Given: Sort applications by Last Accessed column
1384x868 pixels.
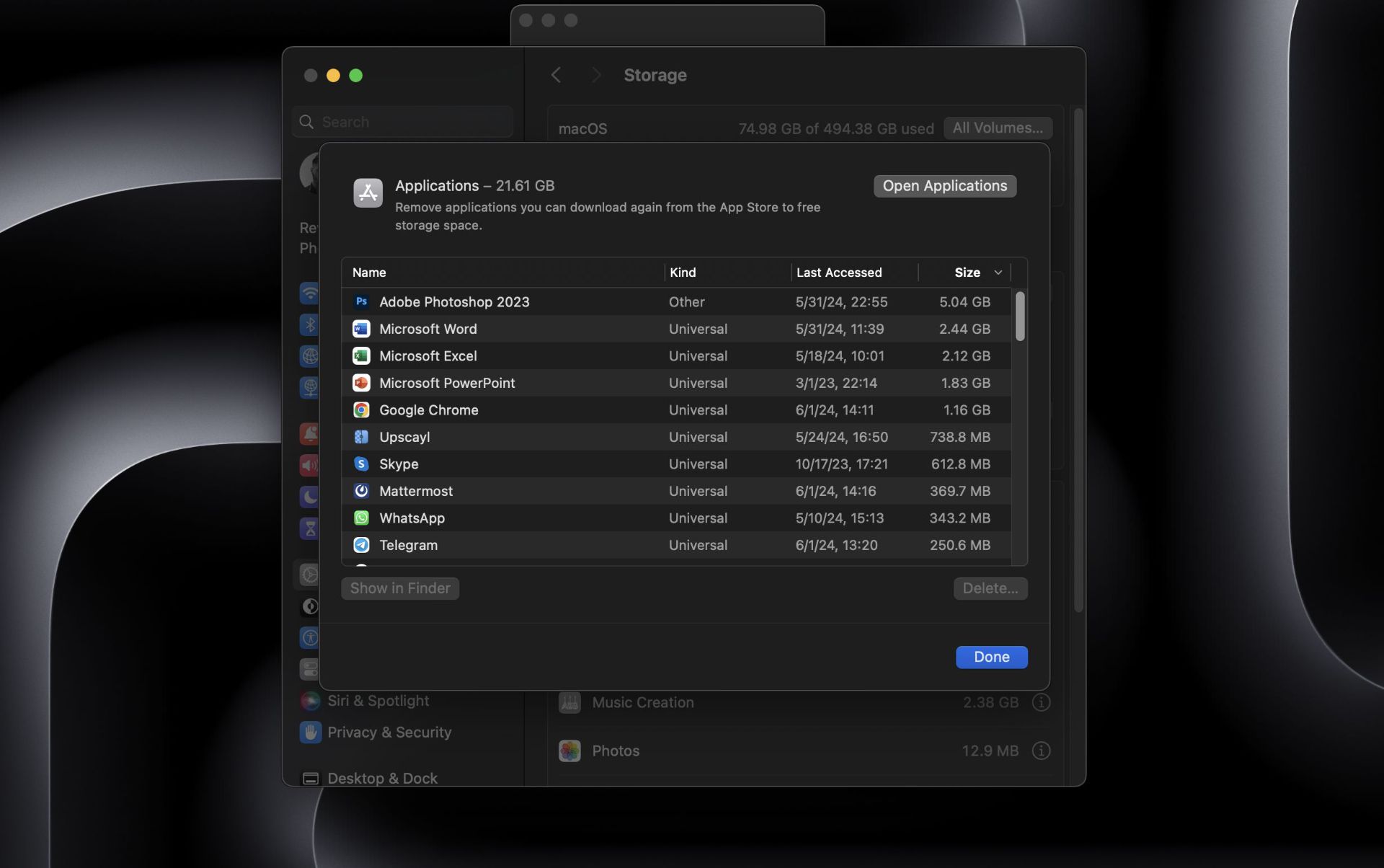Looking at the screenshot, I should pos(838,273).
